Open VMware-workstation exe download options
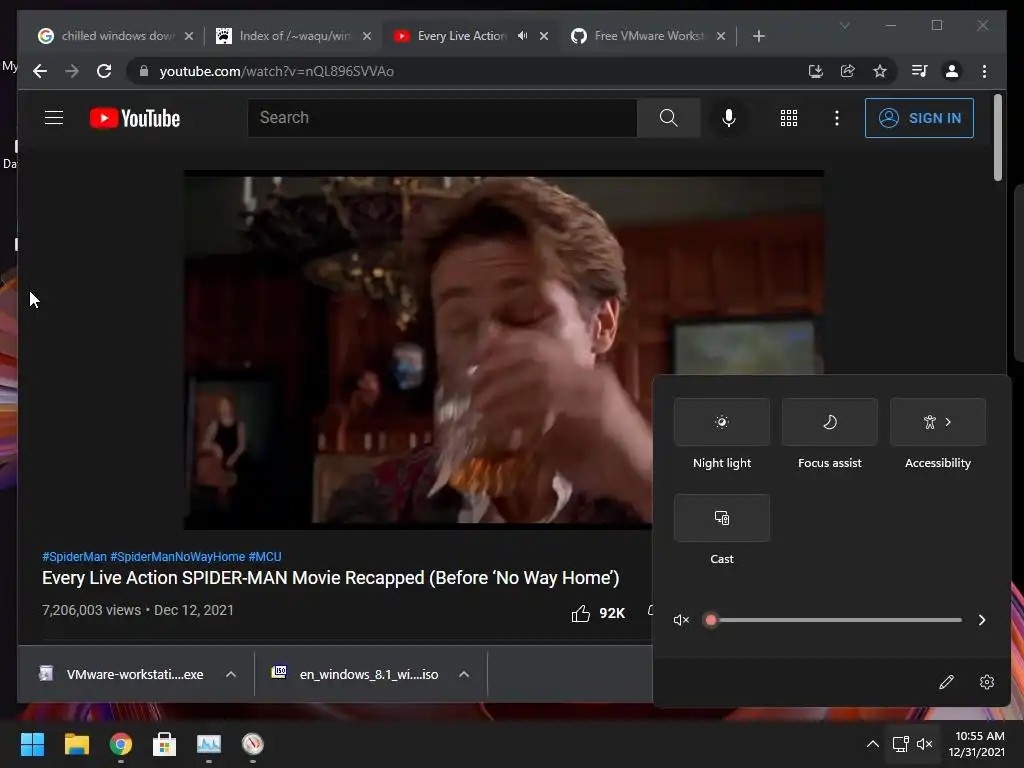 (x=231, y=674)
